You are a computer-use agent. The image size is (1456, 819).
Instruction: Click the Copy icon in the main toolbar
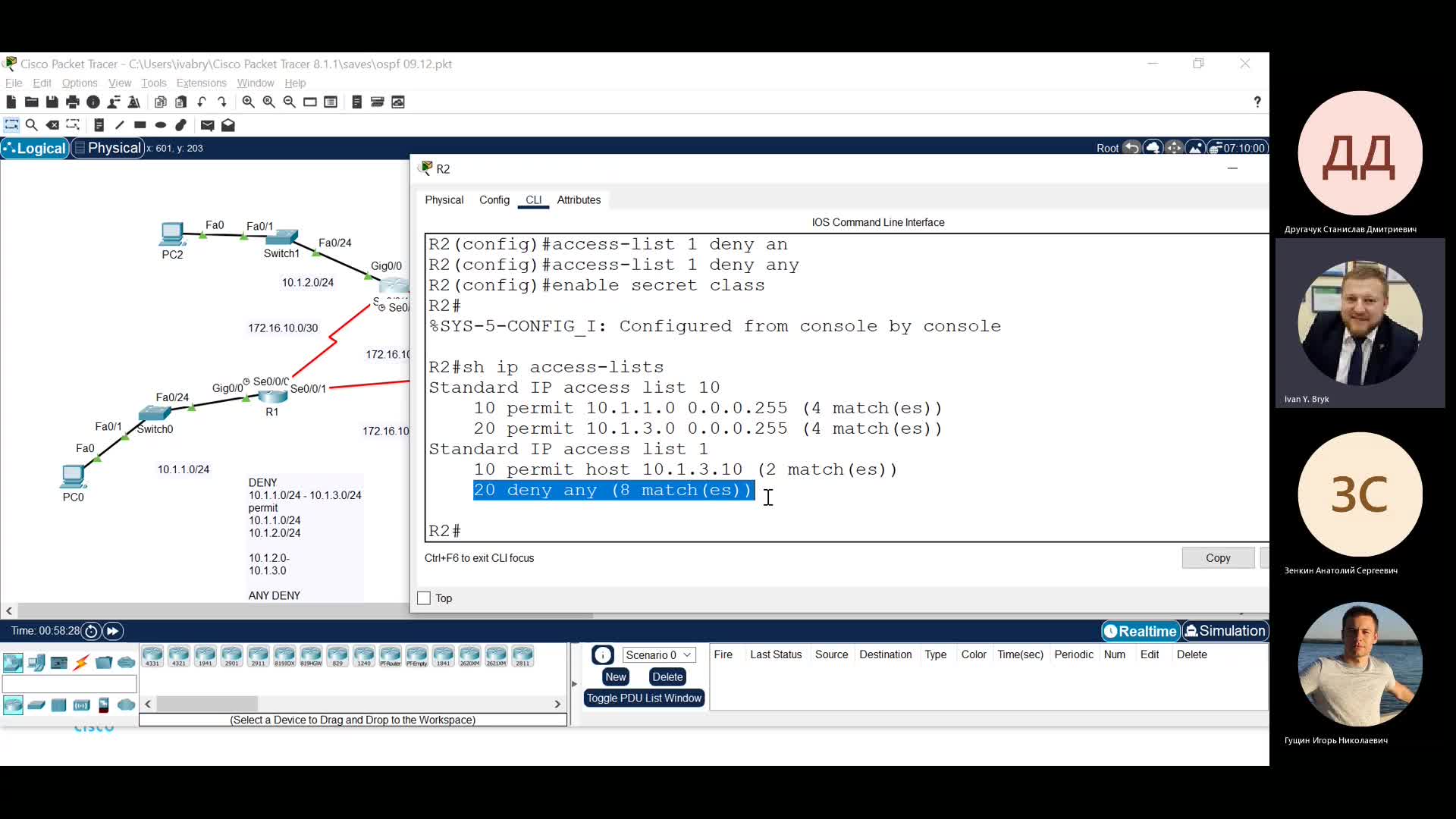(x=161, y=102)
